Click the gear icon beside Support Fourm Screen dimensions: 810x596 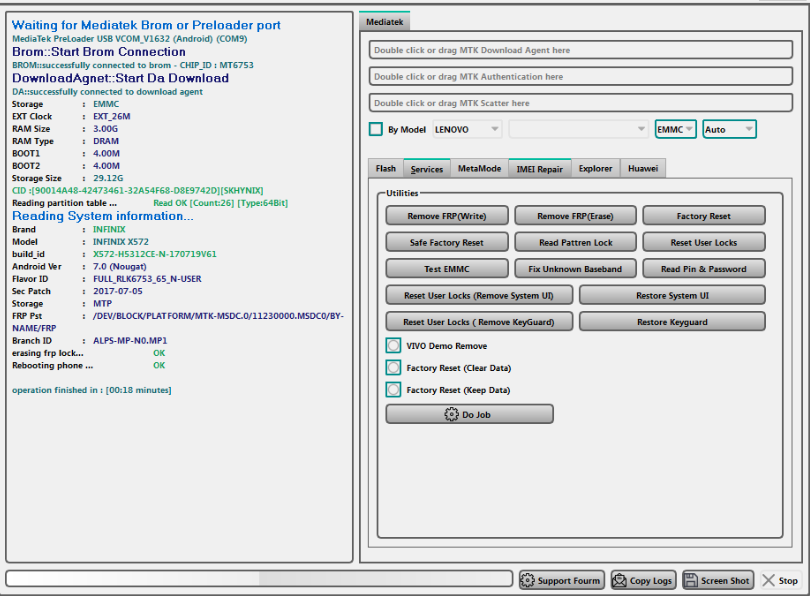[527, 580]
